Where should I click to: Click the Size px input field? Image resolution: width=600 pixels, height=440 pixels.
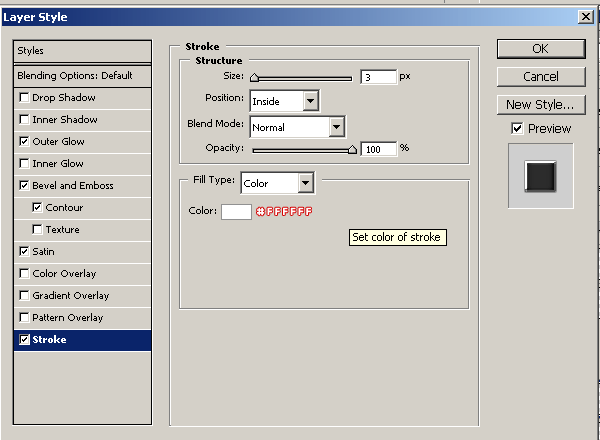[378, 76]
